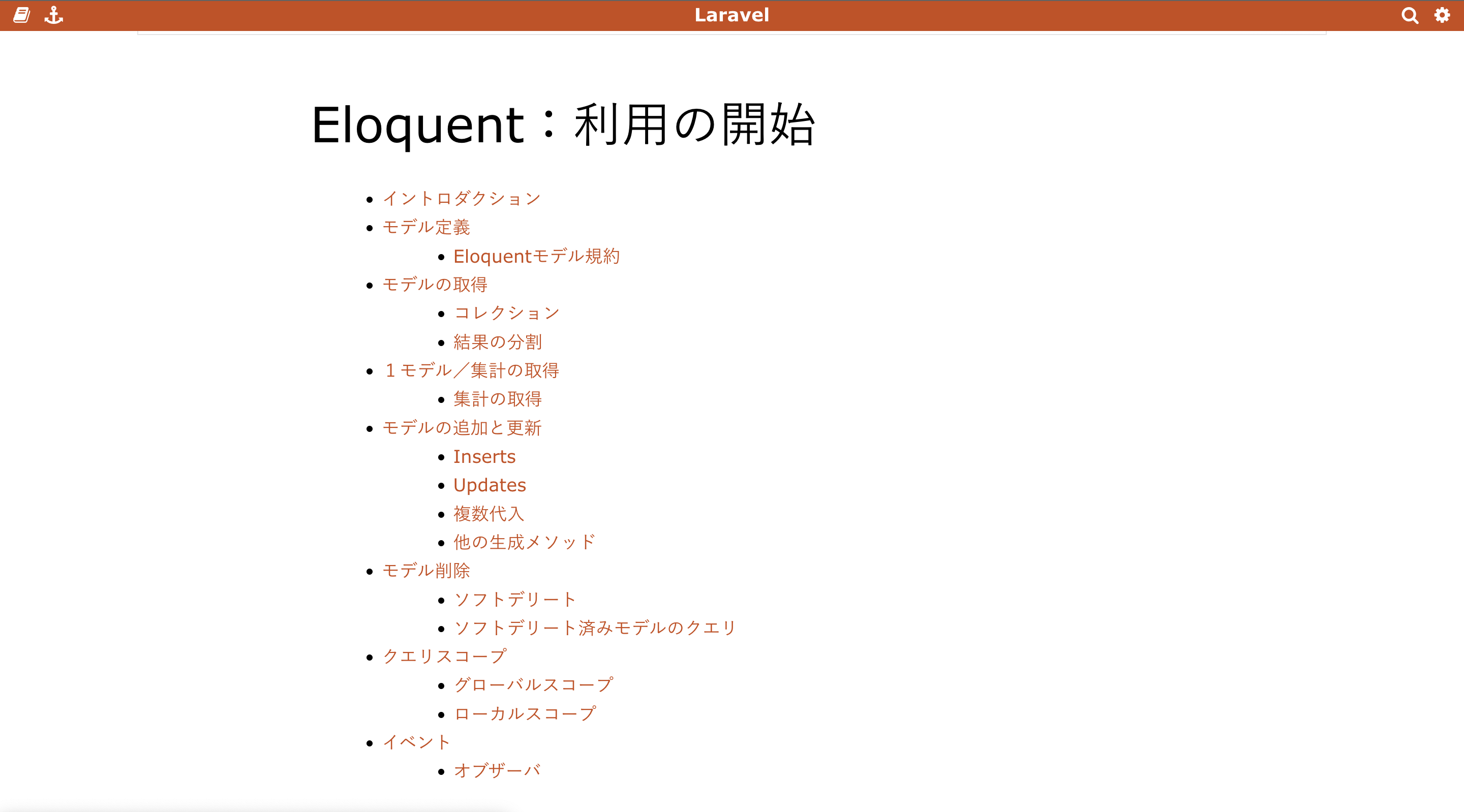Open the 結果の分割 link

pyautogui.click(x=497, y=341)
